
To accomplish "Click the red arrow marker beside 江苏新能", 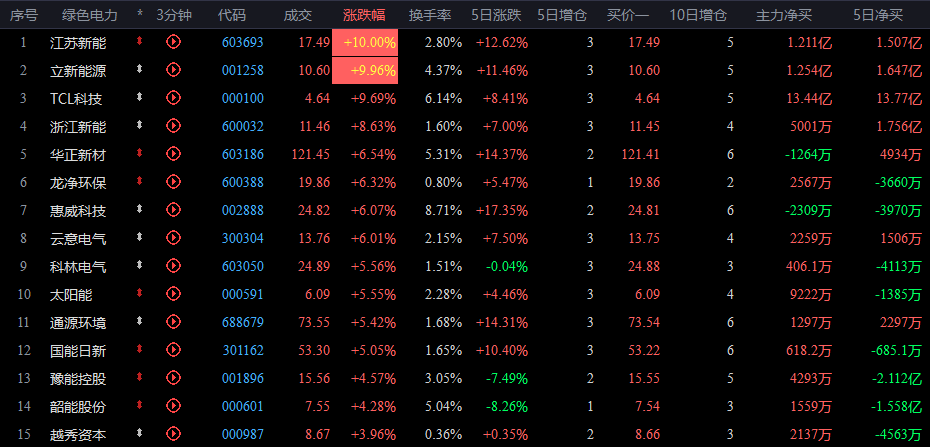I will (x=140, y=41).
